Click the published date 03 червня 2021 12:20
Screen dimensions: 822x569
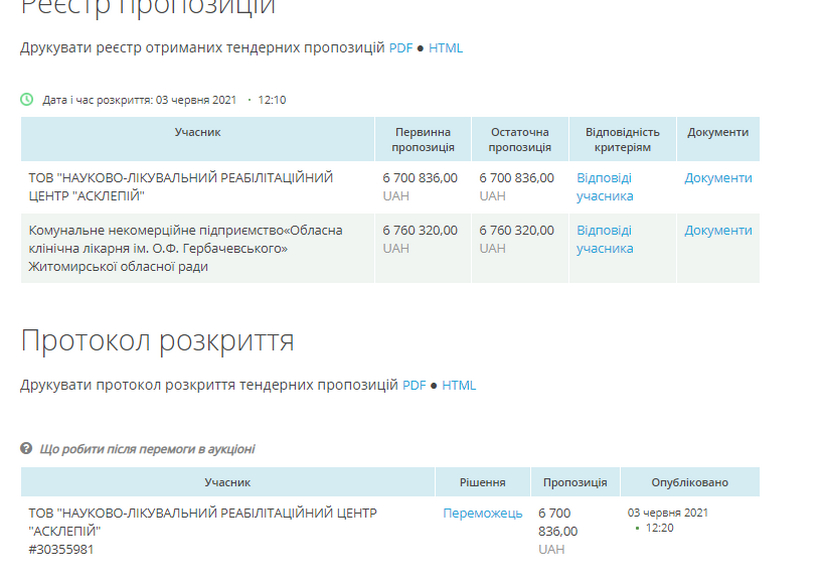click(667, 520)
